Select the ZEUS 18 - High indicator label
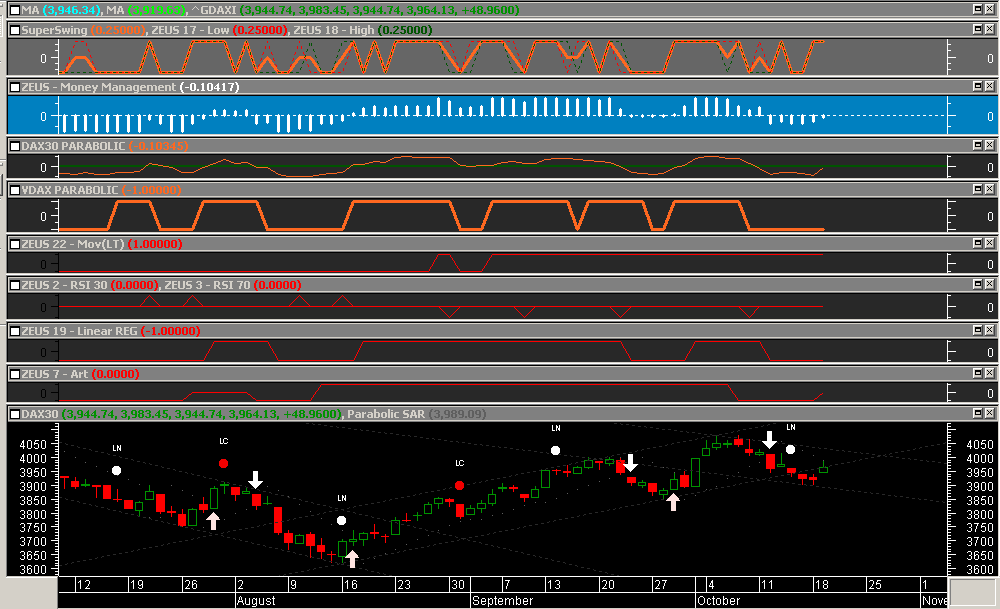 pyautogui.click(x=333, y=30)
